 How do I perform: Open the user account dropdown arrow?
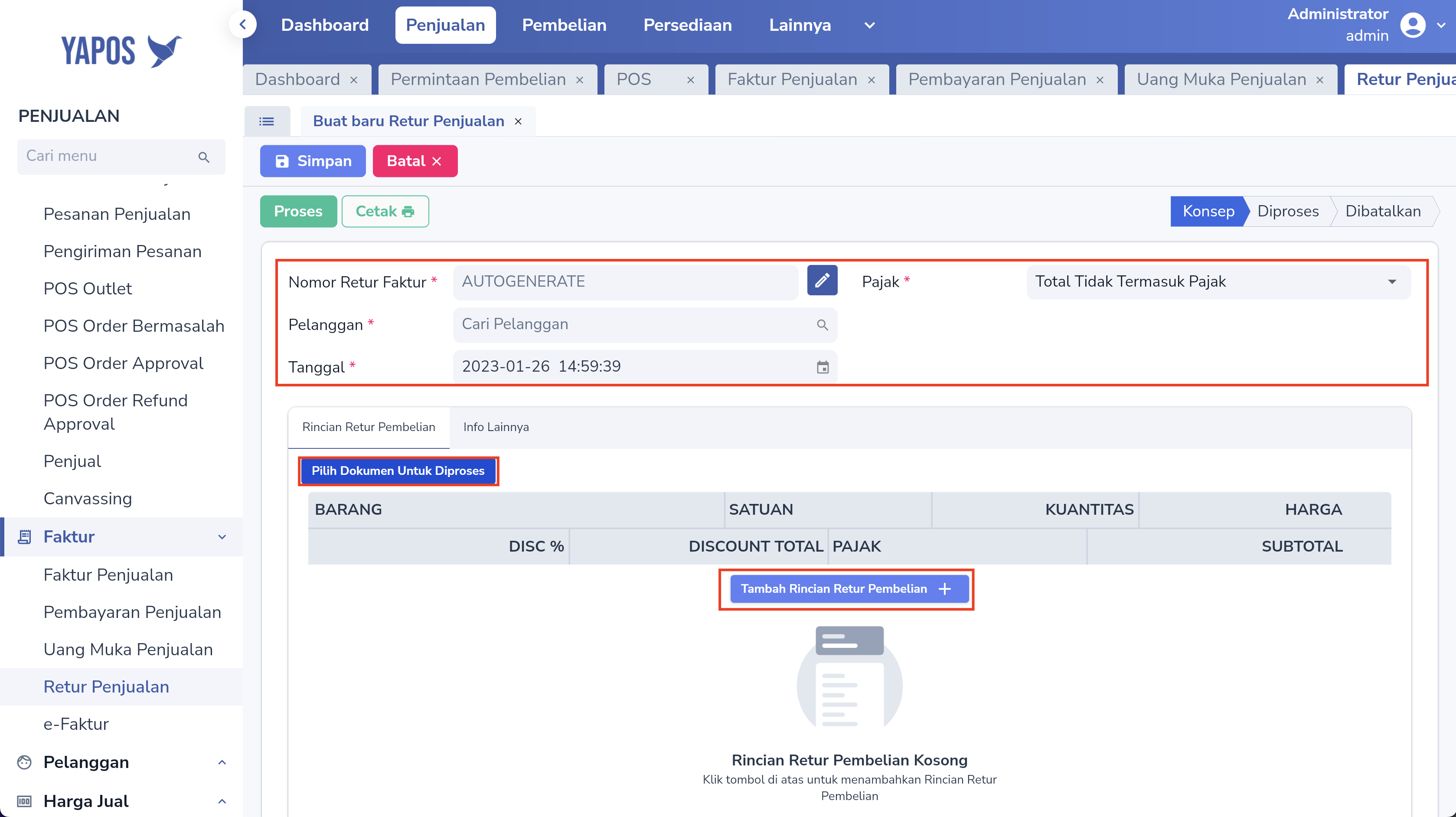(x=1441, y=25)
